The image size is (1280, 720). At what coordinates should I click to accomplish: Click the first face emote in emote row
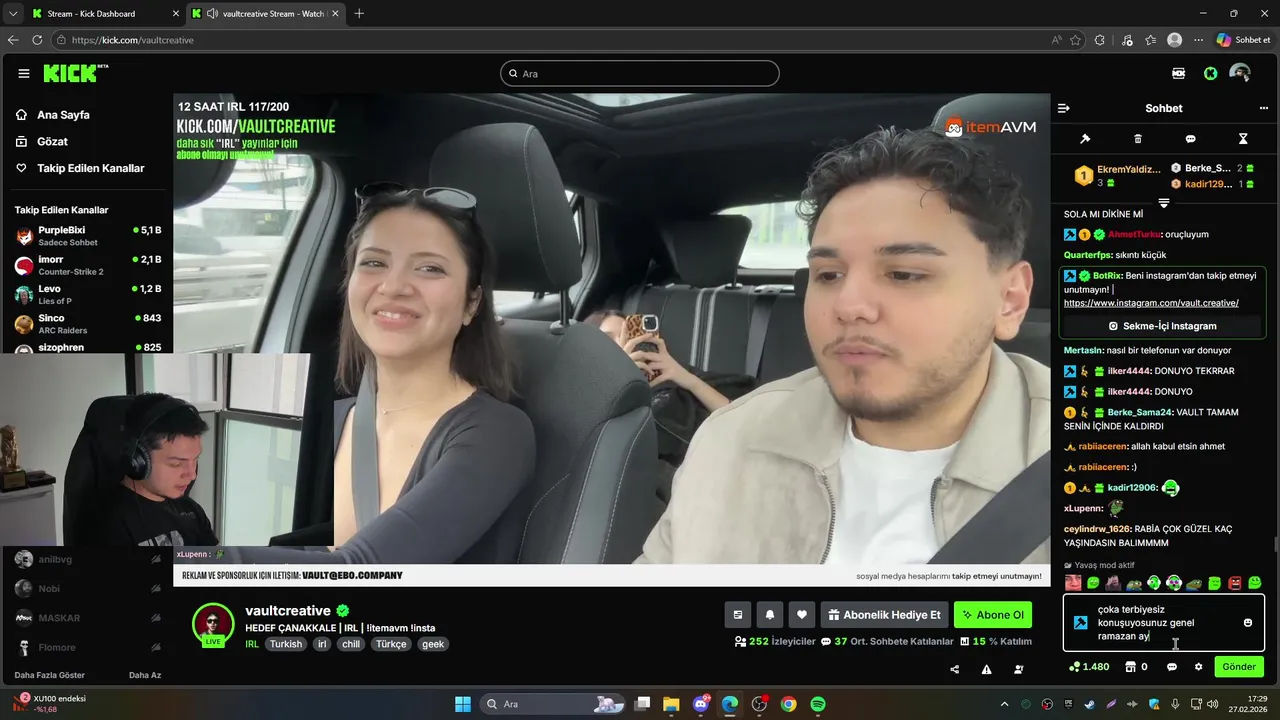[1073, 582]
